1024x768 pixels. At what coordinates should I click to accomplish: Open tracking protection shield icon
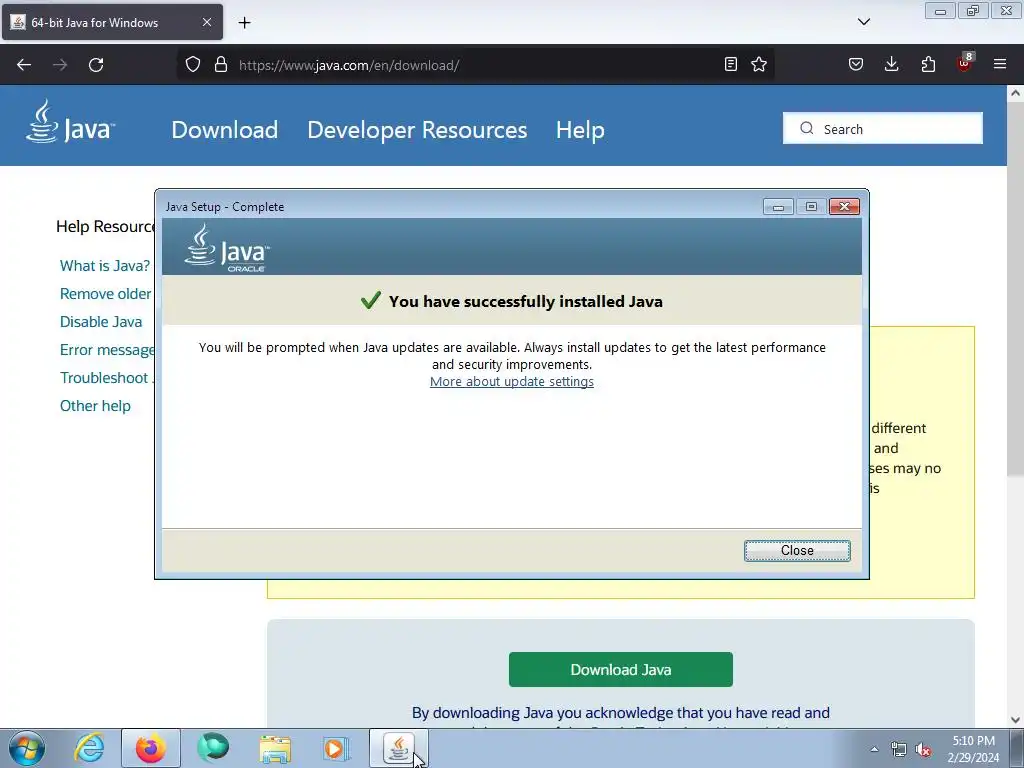coord(193,65)
